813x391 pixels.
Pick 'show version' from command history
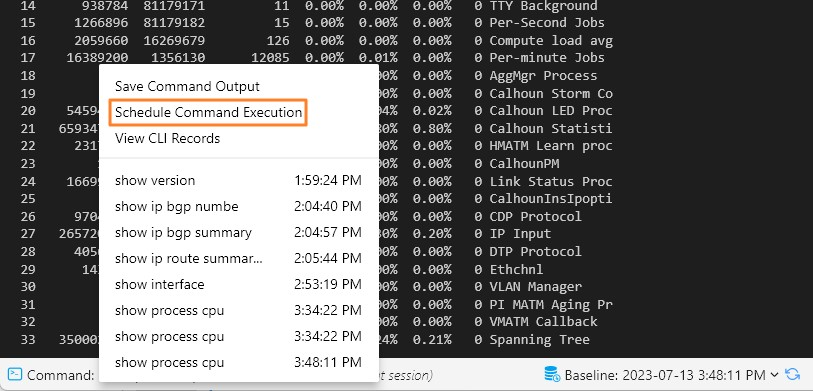(239, 180)
